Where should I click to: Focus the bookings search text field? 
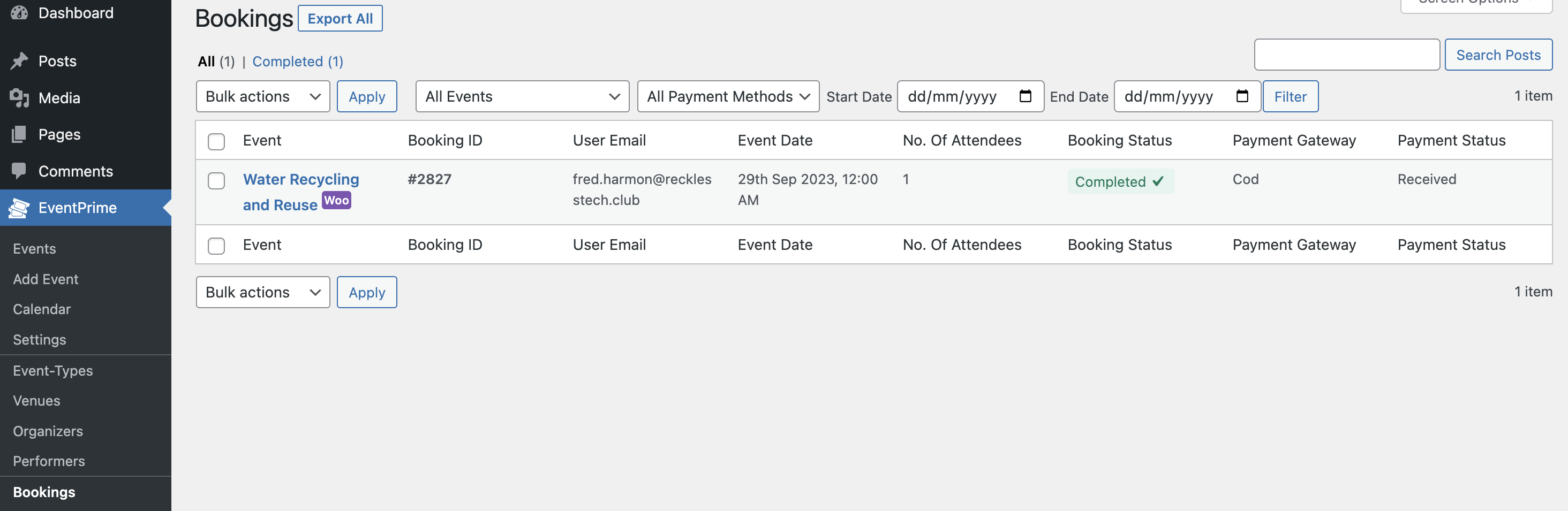tap(1346, 55)
